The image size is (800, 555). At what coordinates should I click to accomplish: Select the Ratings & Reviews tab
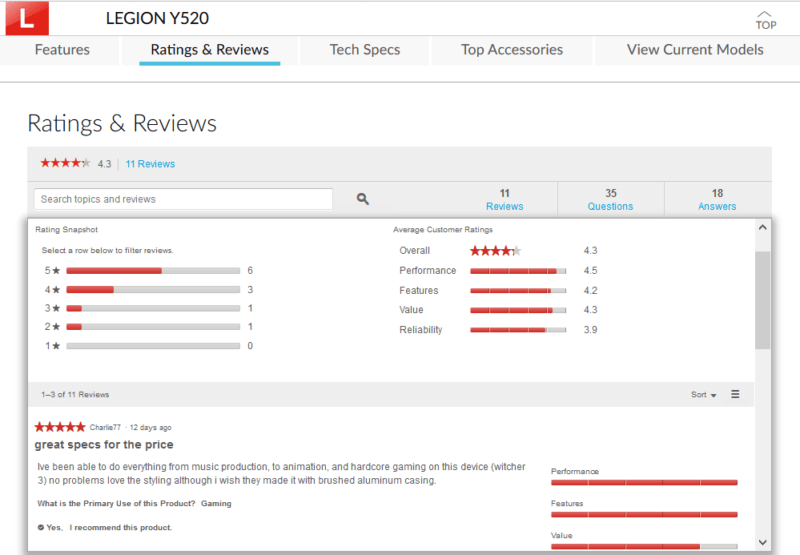tap(209, 49)
